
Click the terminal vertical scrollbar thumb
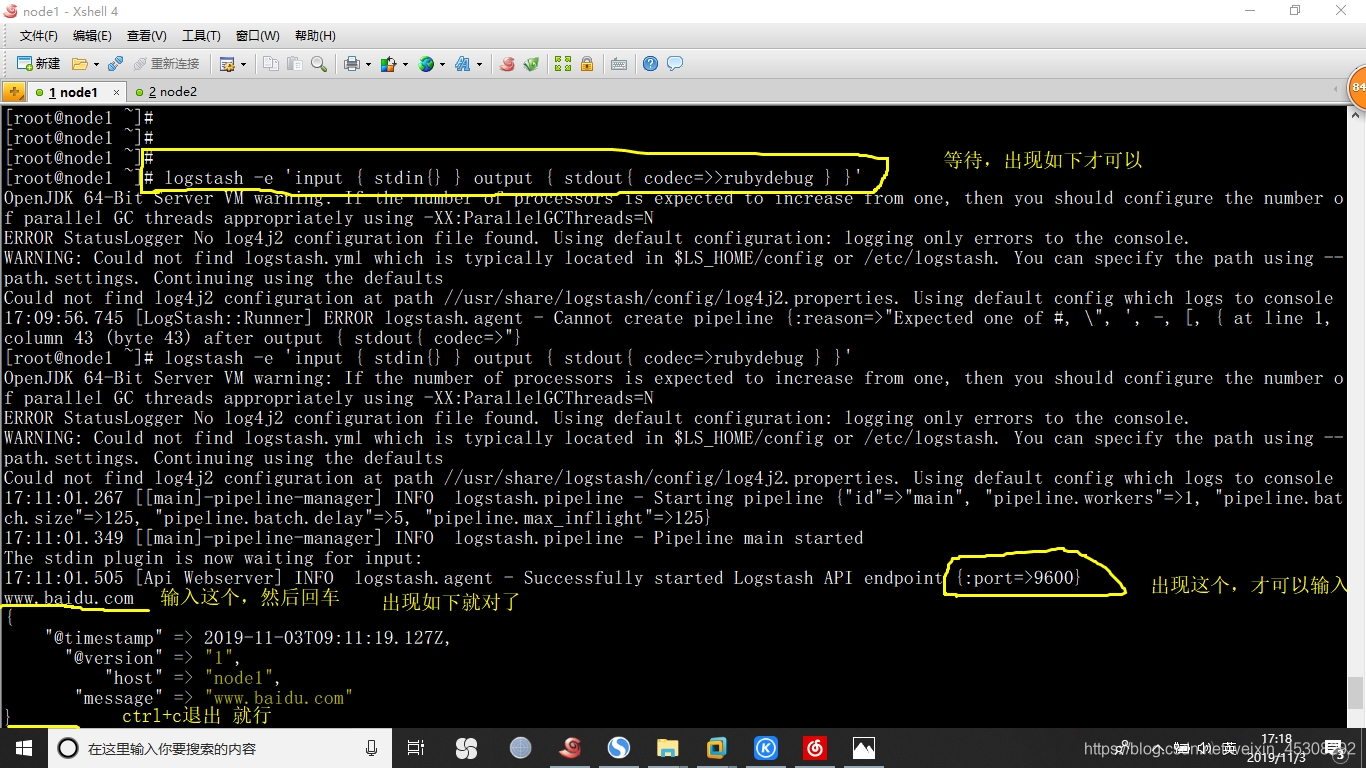pyautogui.click(x=1356, y=692)
